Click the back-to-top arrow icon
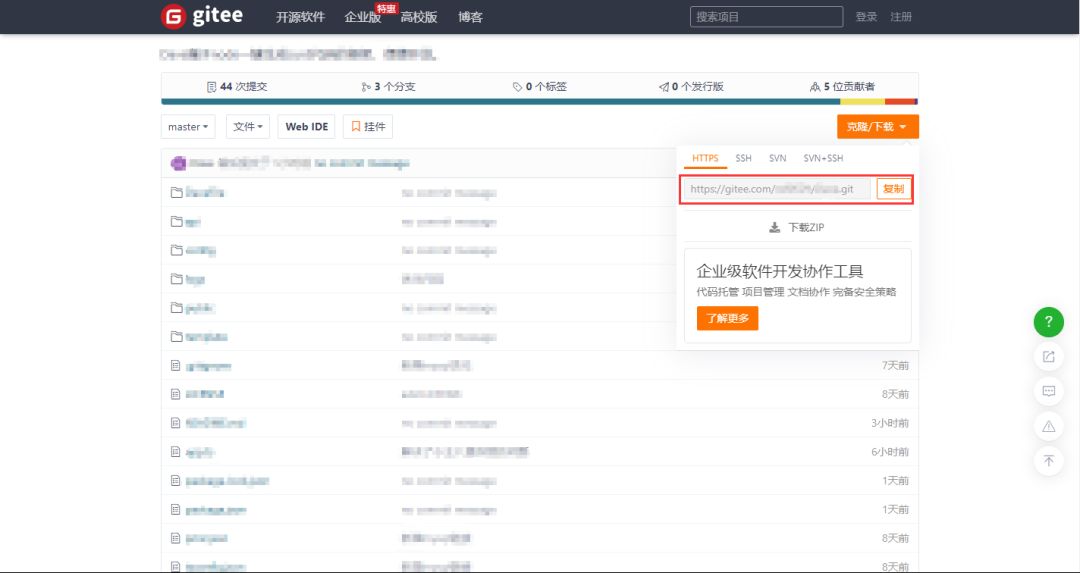The image size is (1080, 573). click(x=1048, y=461)
